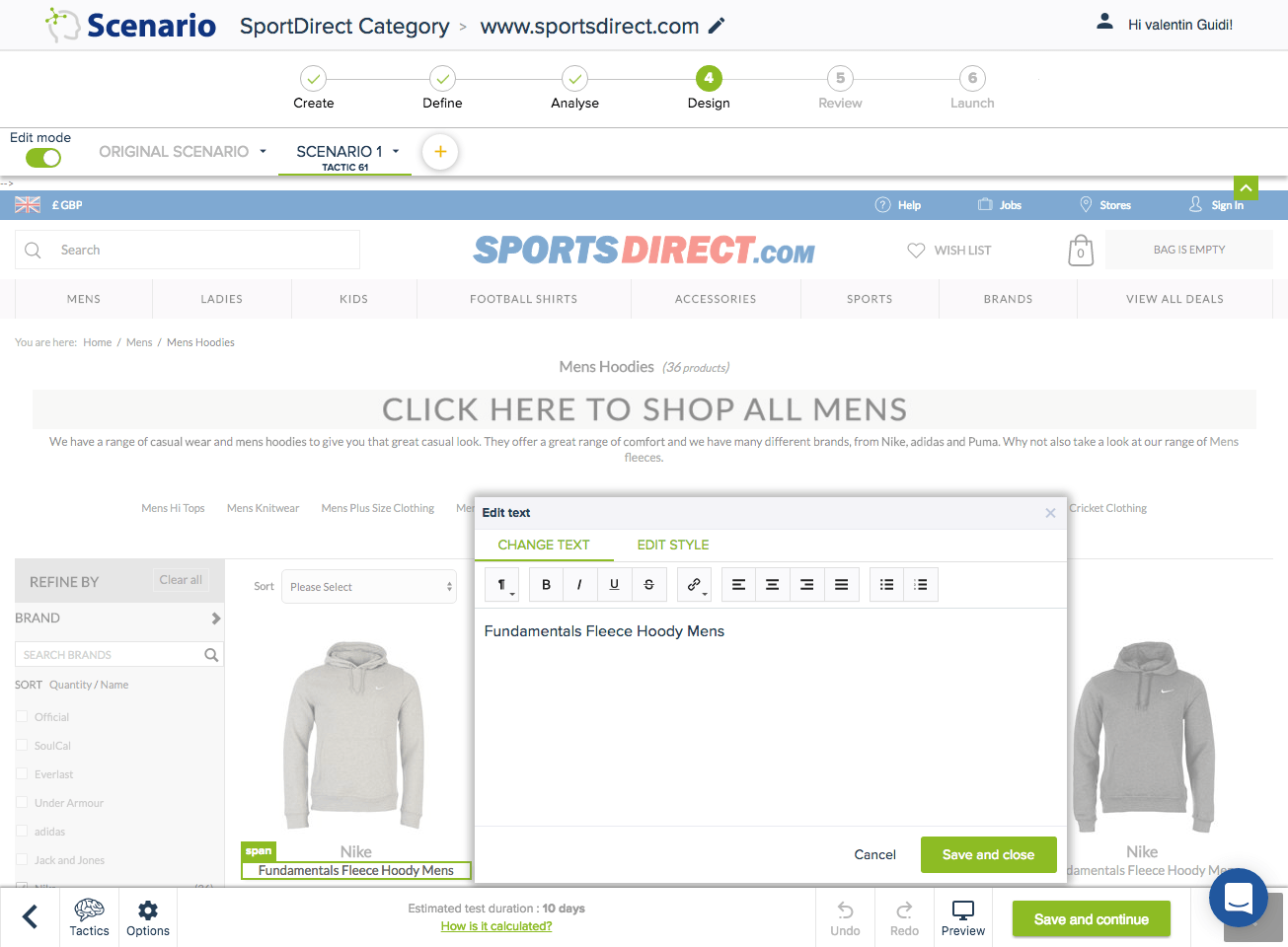The image size is (1288, 947).
Task: Go to the Define step
Action: click(x=442, y=88)
